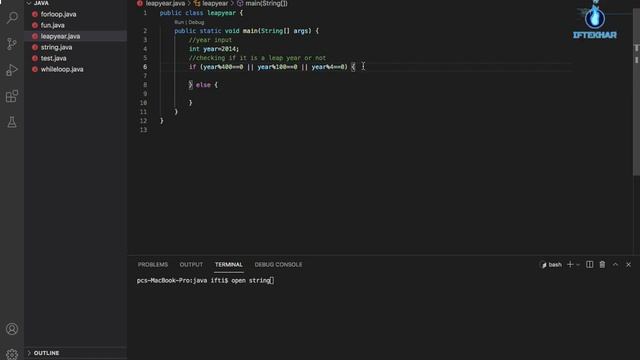
Task: Click the 'int year=2014;' code line
Action: point(214,49)
